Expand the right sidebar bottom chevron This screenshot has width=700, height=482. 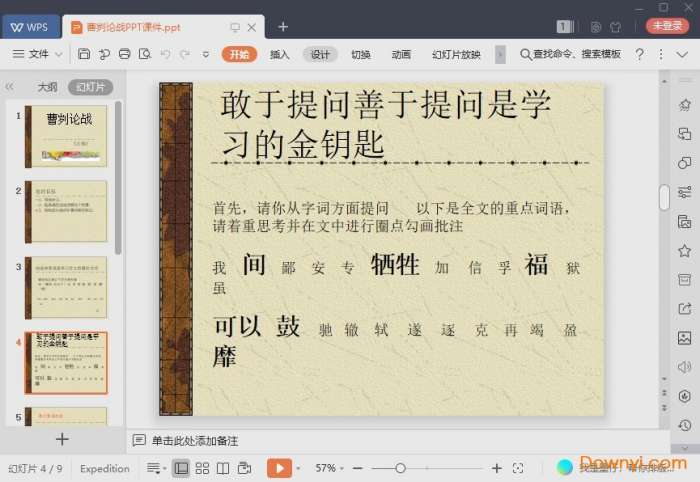[685, 448]
